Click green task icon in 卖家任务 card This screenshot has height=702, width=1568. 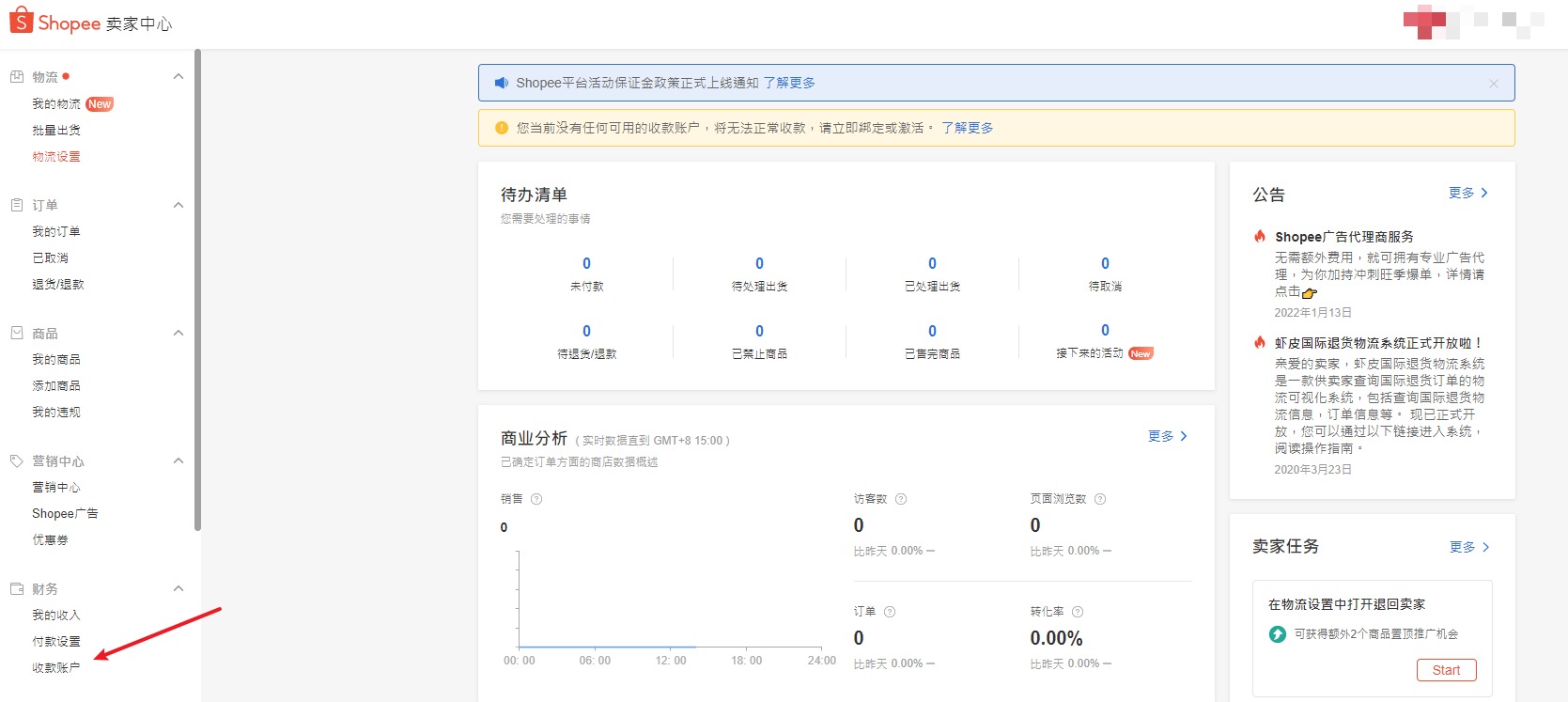click(1278, 634)
